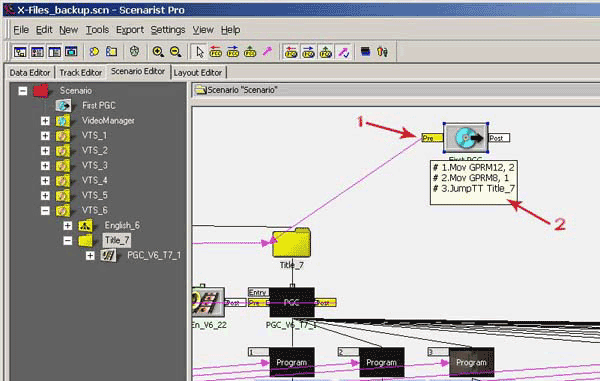This screenshot has width=600, height=381.
Task: Toggle the pressed red left-arrow display button
Action: [291, 52]
